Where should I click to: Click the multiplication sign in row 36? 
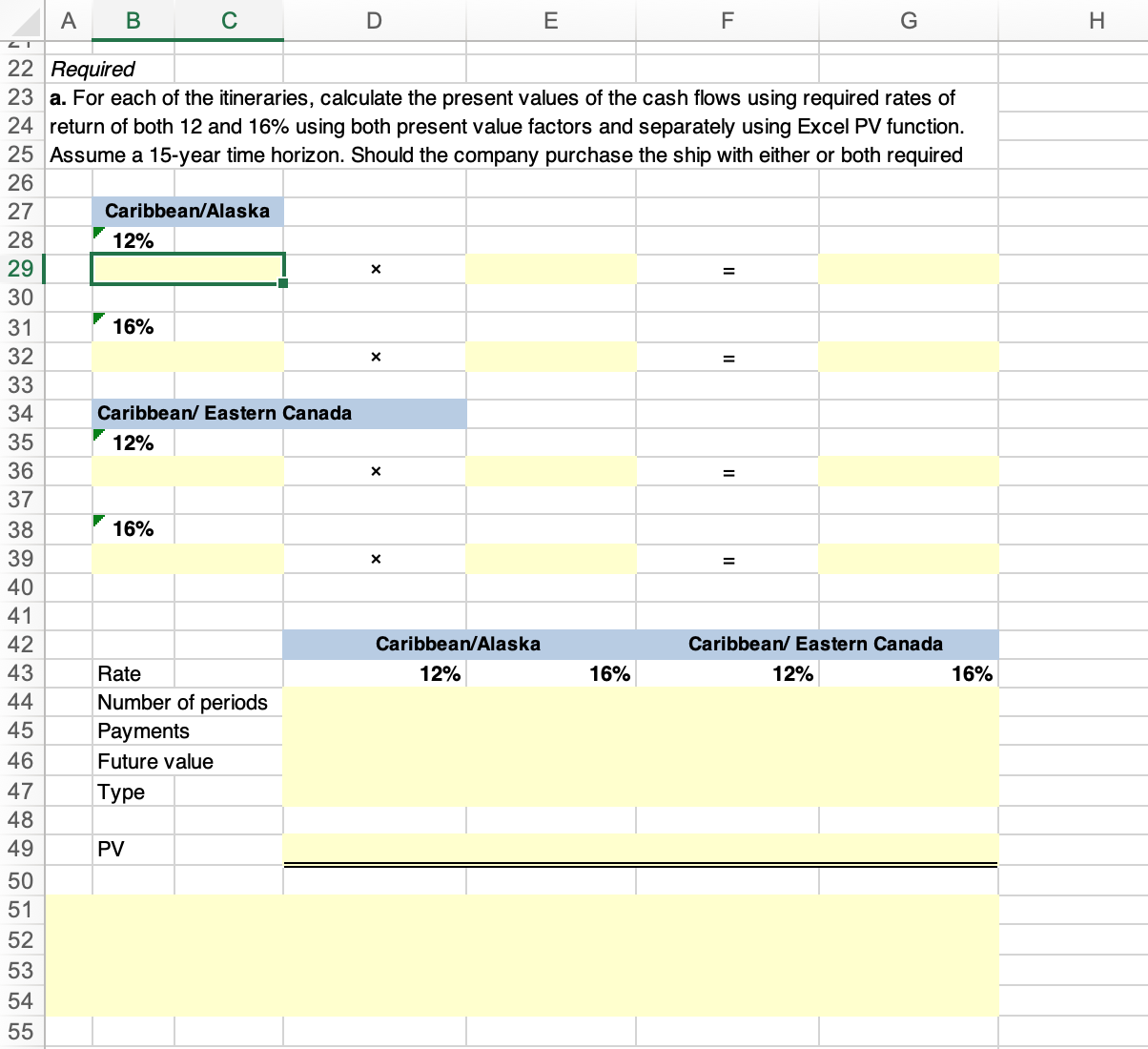coord(375,471)
